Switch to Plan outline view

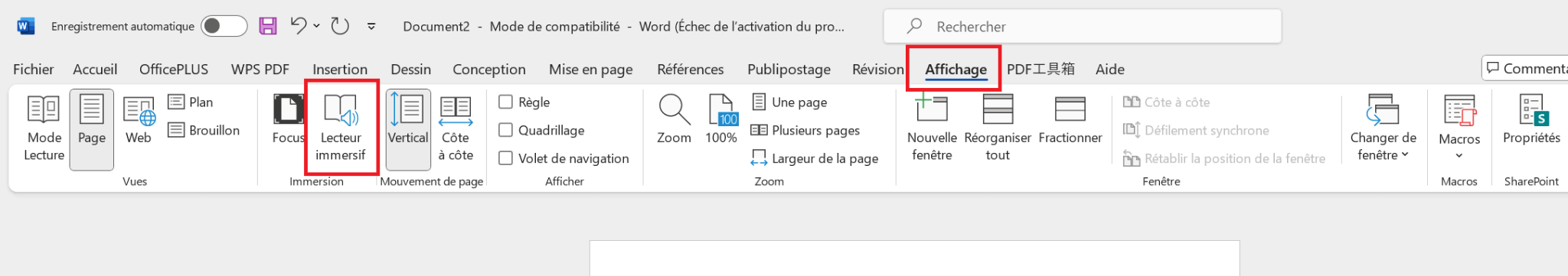191,102
